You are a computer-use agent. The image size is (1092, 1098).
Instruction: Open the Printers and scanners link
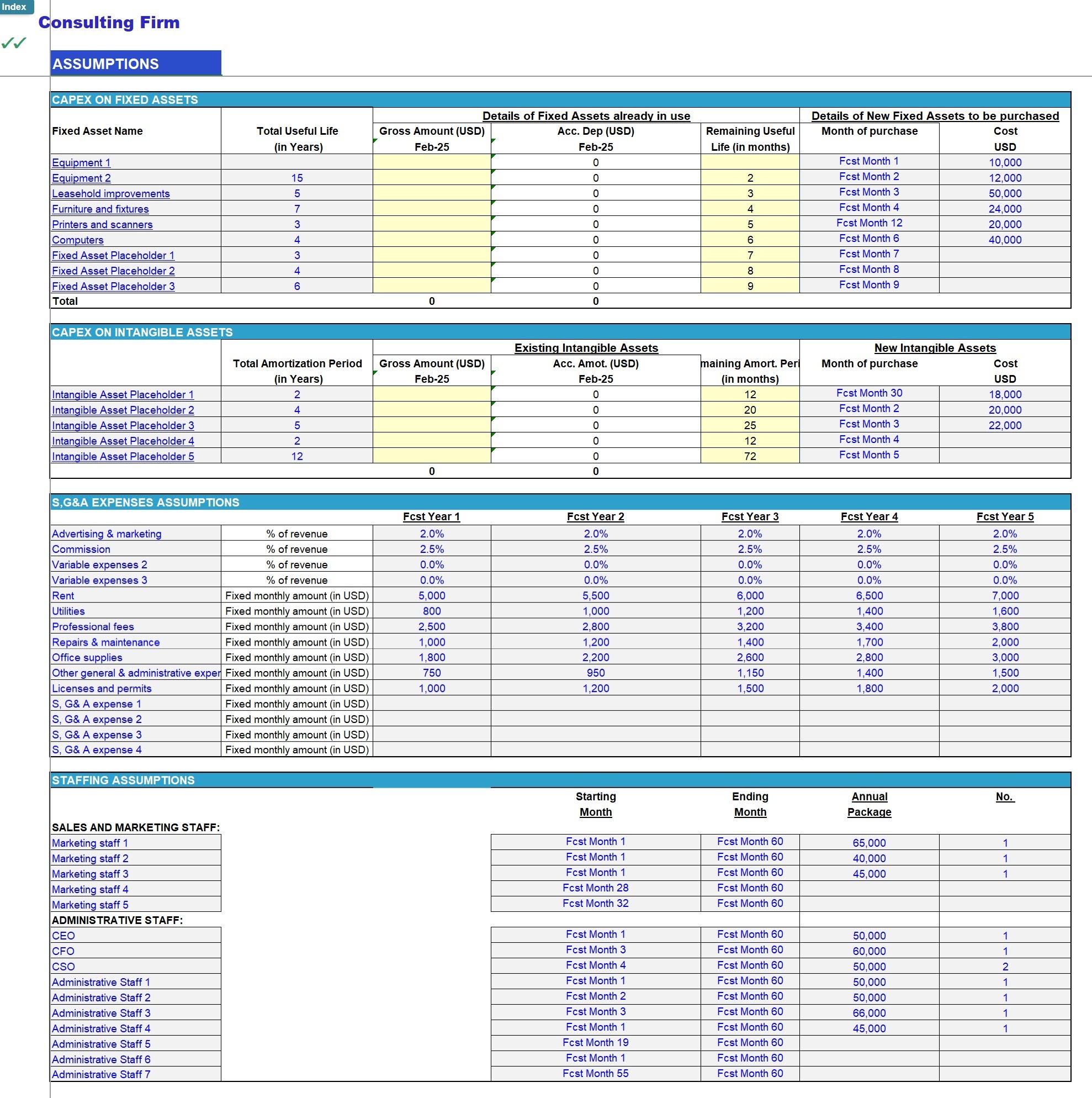pos(102,224)
